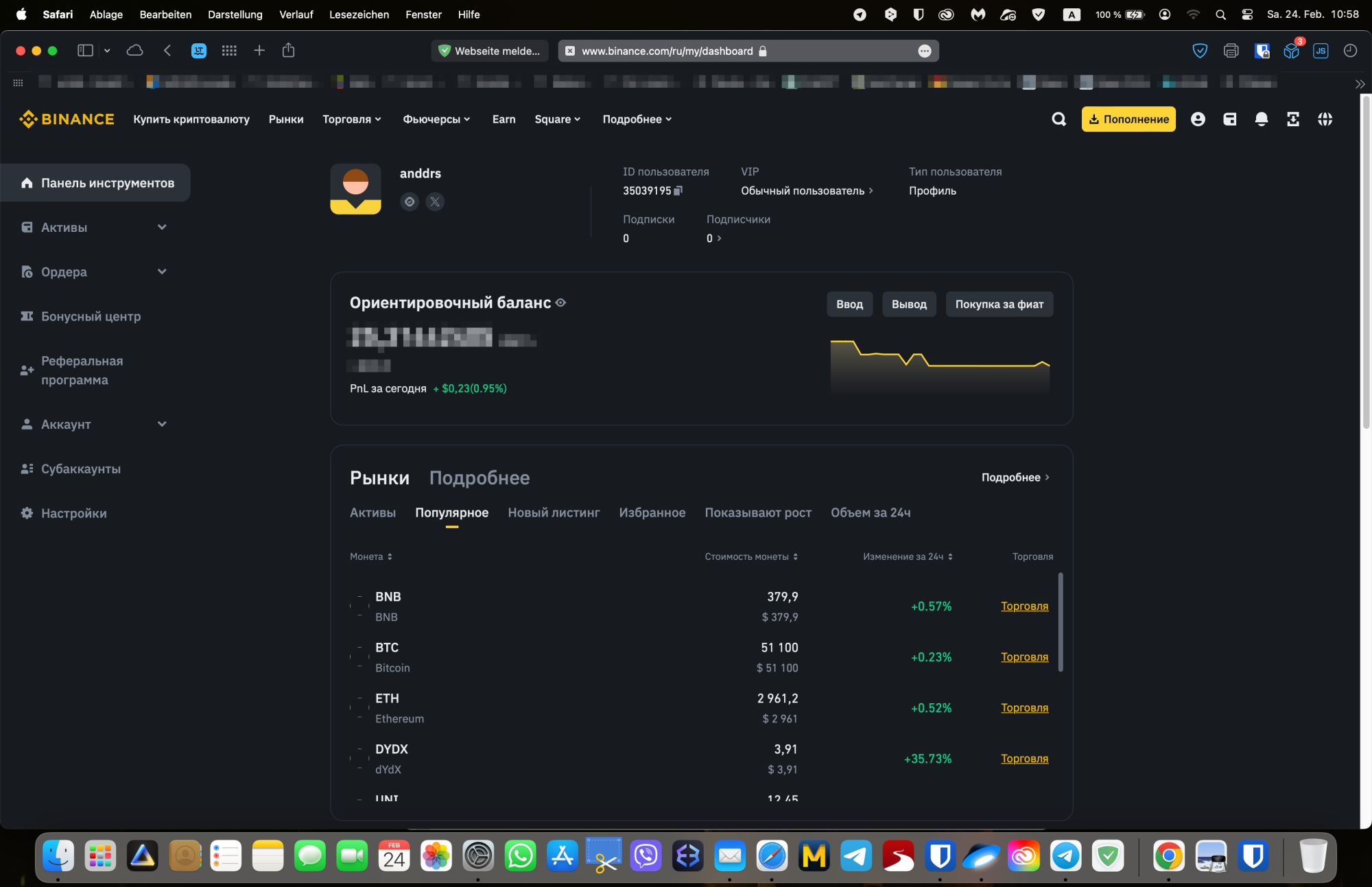Open the wallet icon in the top bar
This screenshot has width=1372, height=887.
[1229, 119]
